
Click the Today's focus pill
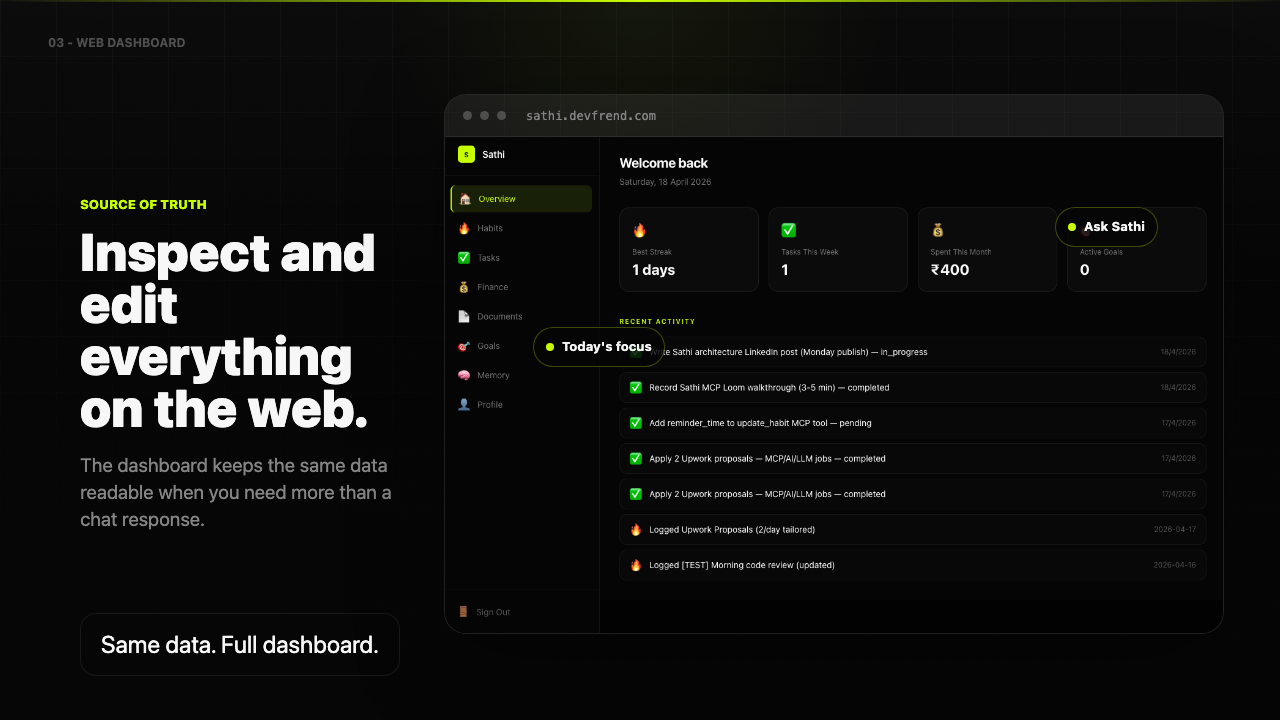(599, 347)
